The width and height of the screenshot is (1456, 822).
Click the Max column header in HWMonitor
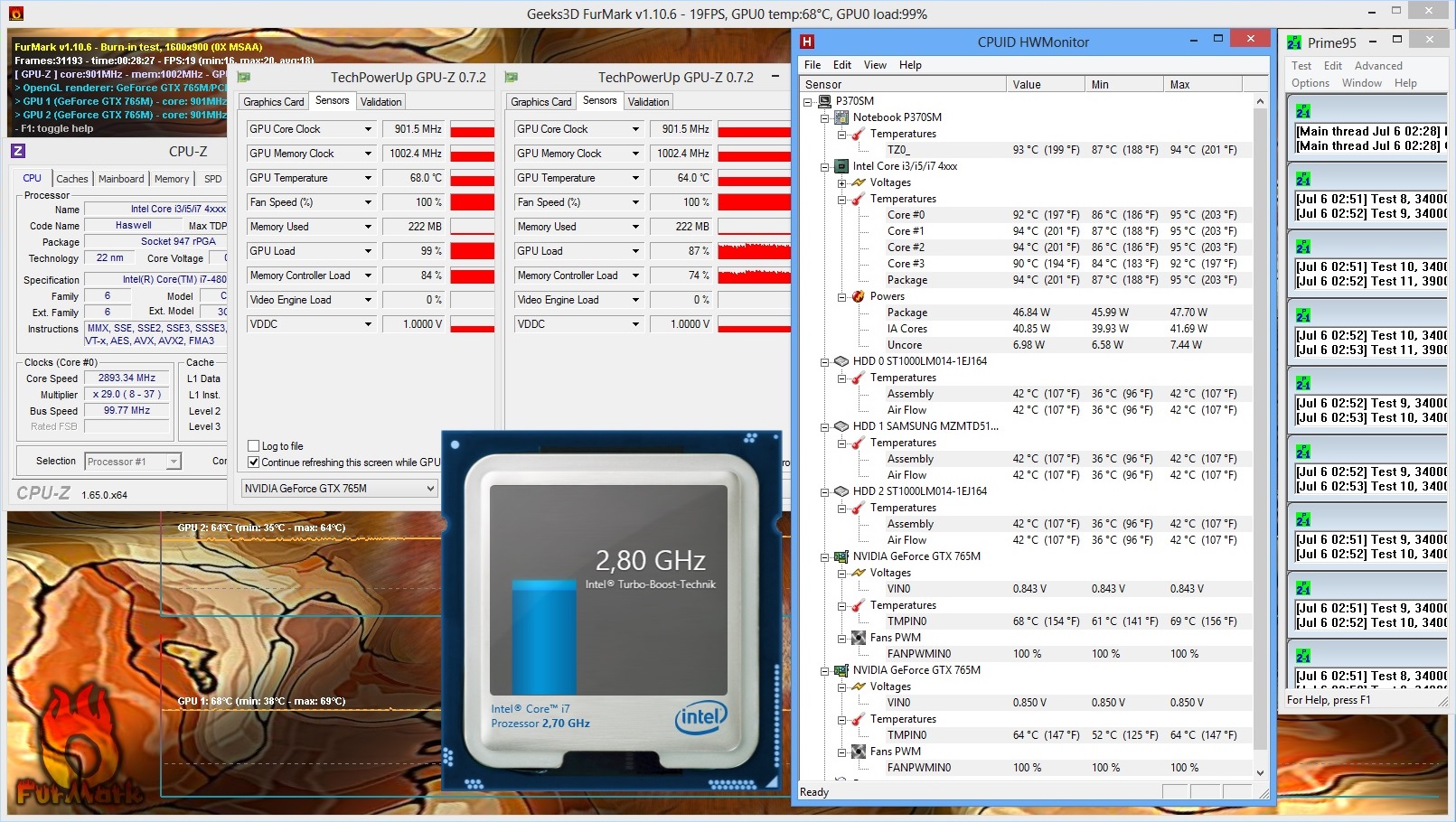[1203, 85]
